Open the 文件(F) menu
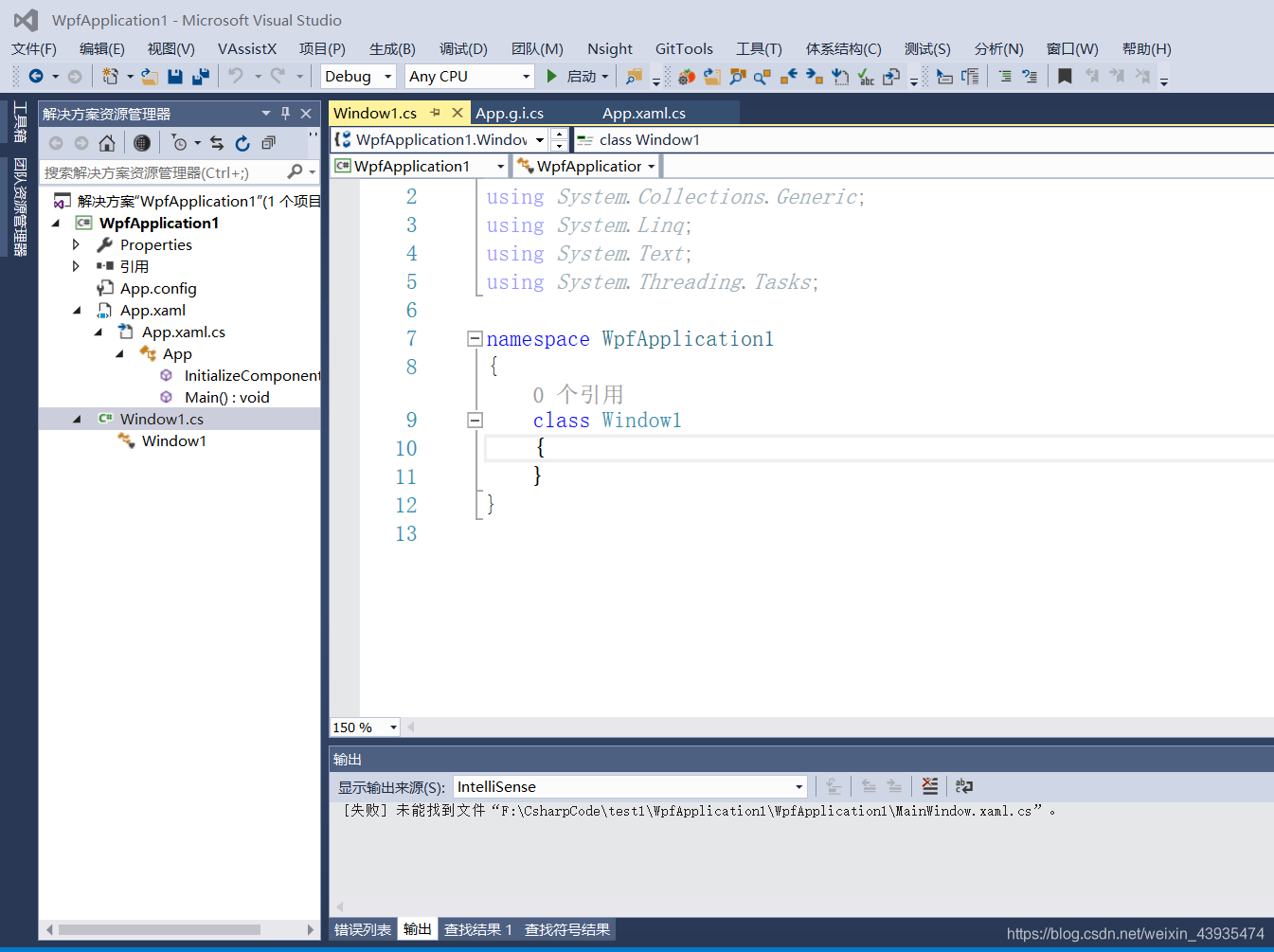The height and width of the screenshot is (952, 1274). (34, 48)
